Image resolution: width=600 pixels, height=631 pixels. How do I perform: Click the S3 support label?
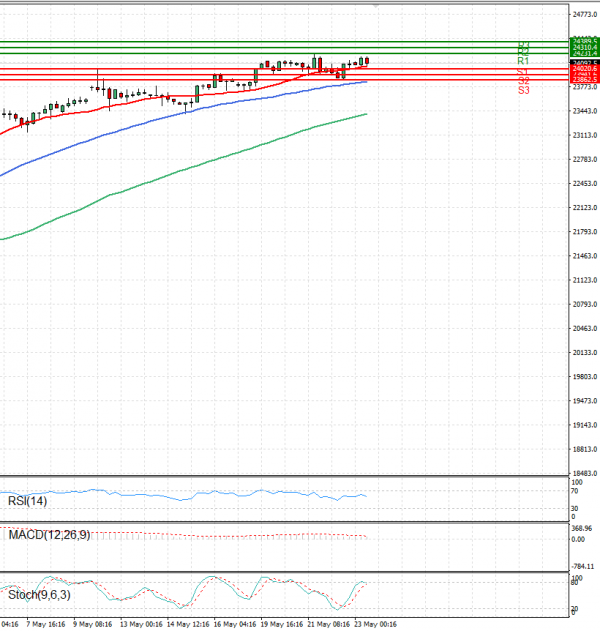pos(524,91)
